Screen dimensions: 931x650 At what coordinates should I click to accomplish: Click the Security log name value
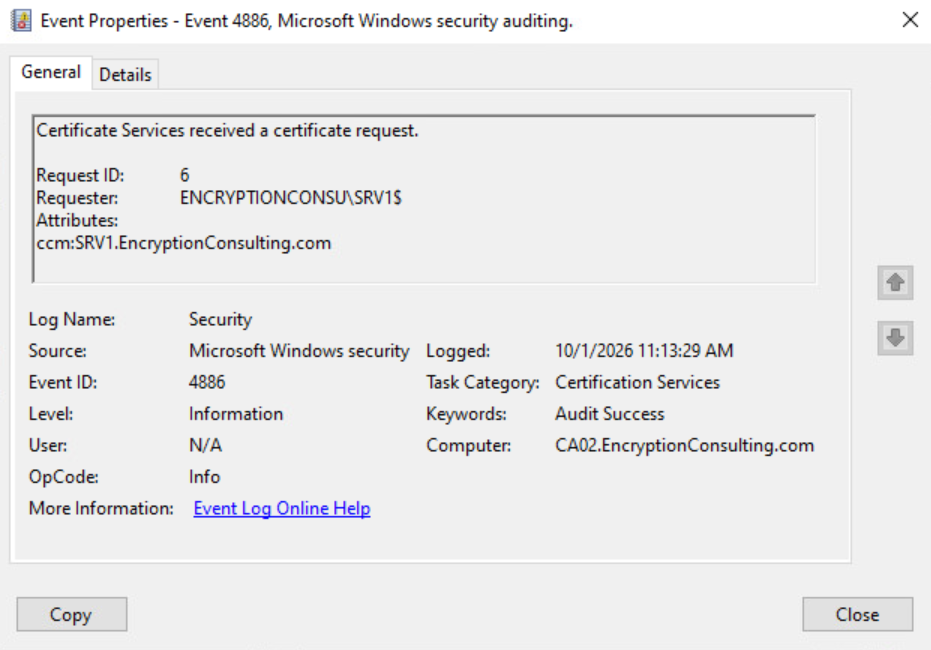[x=220, y=319]
